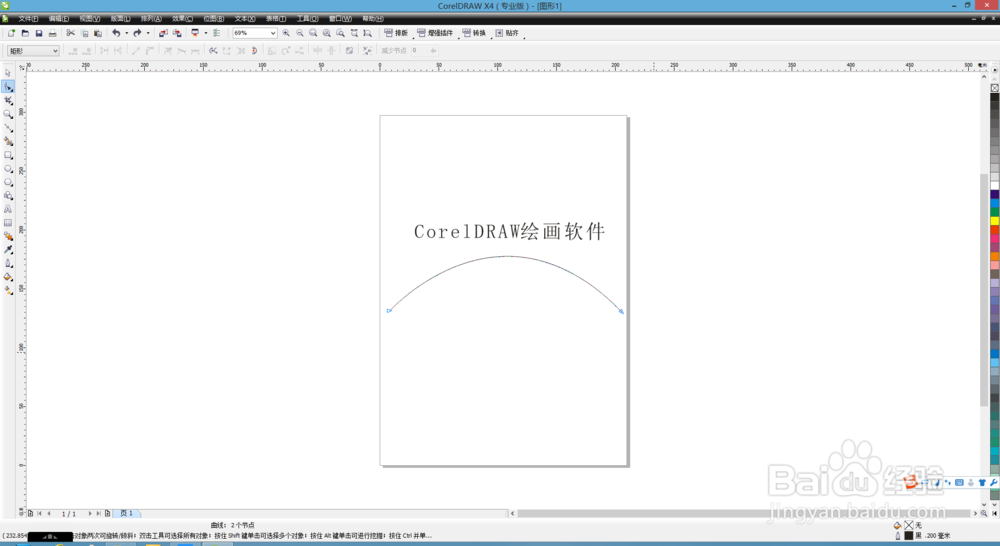Click the CorelDRAW绘画软件 text object
The height and width of the screenshot is (546, 1000).
[x=509, y=232]
